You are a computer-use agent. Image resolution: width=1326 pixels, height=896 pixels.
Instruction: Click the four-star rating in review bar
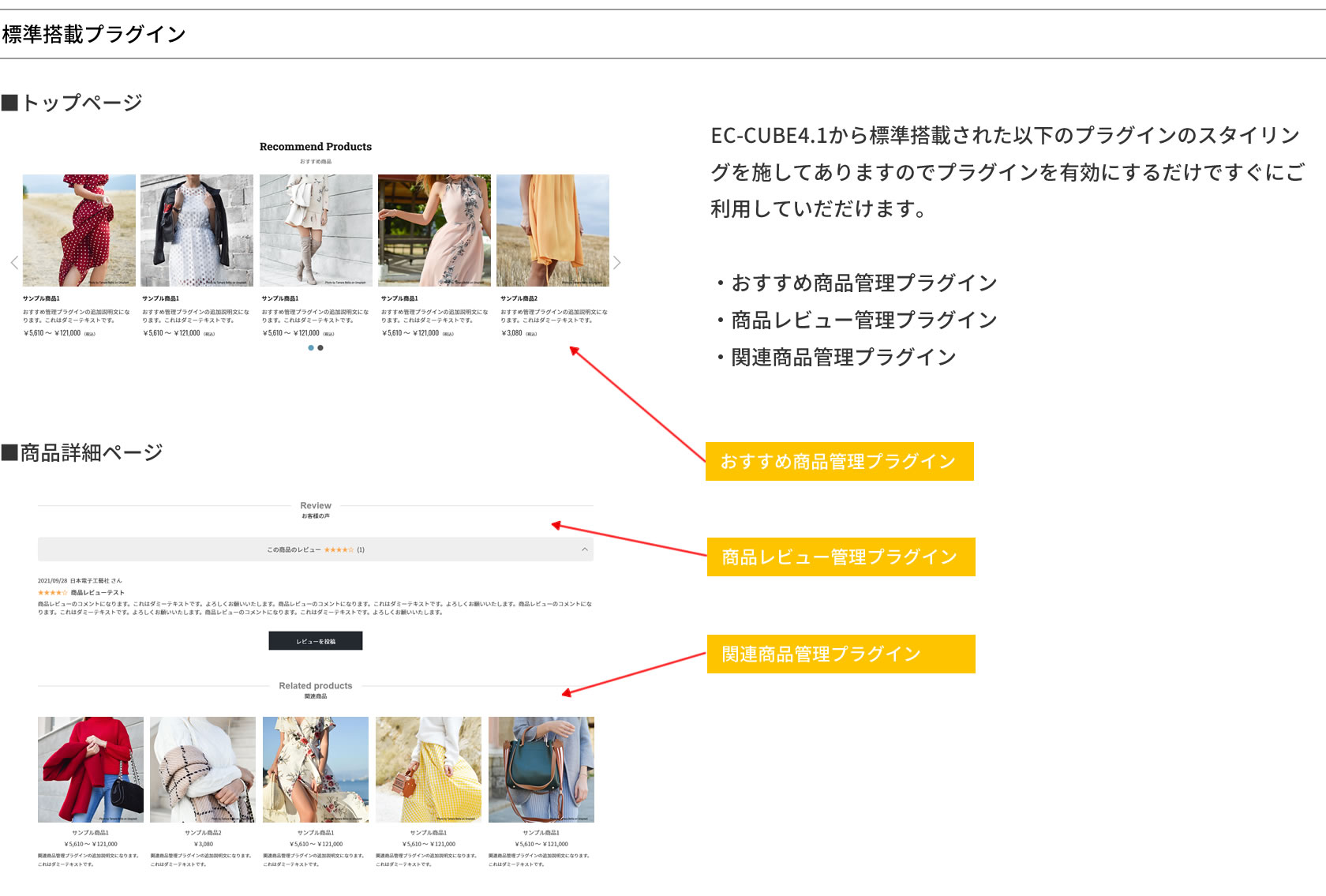pos(339,549)
